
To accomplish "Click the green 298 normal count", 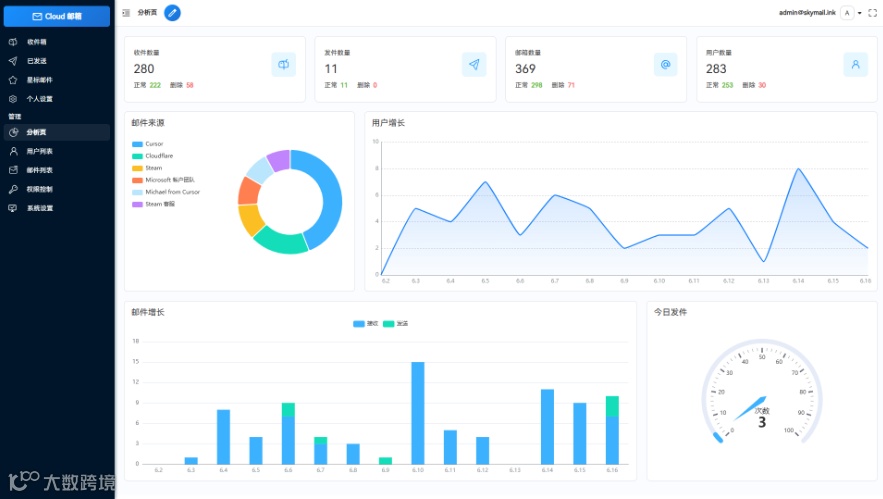I will [537, 85].
